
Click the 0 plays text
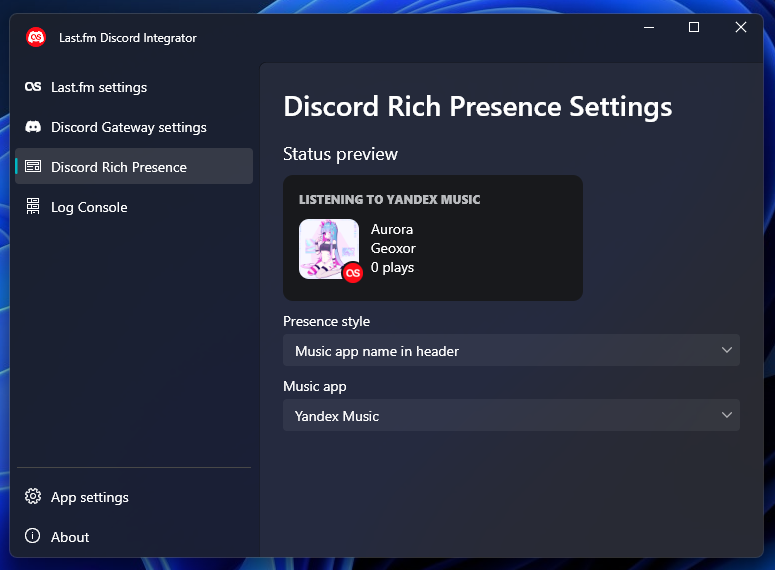[x=392, y=267]
